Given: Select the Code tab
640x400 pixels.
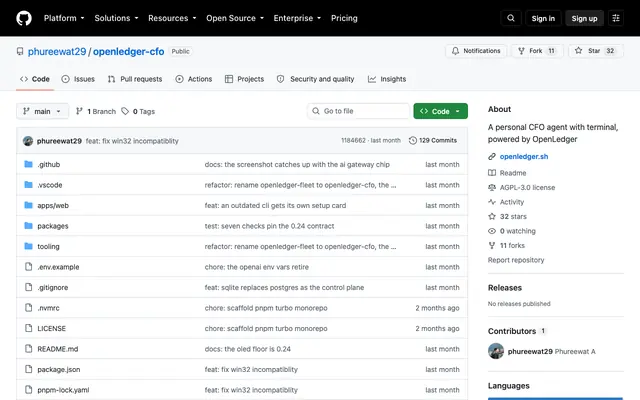Looking at the screenshot, I should coord(35,79).
